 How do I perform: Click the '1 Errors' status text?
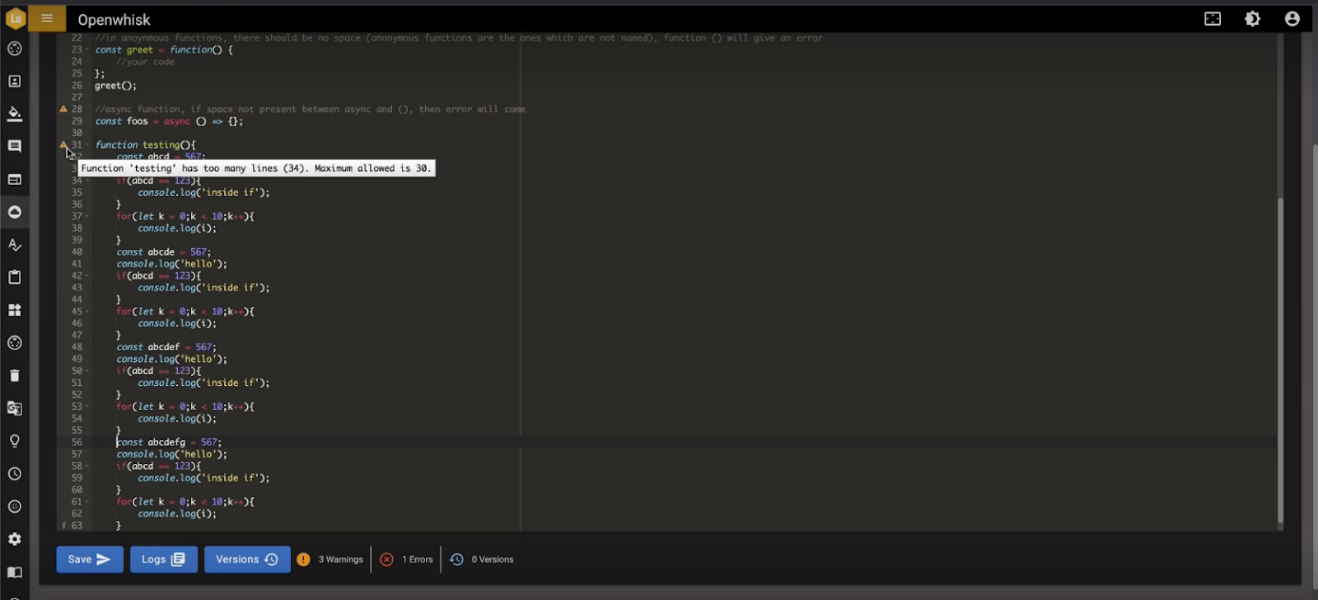[418, 559]
